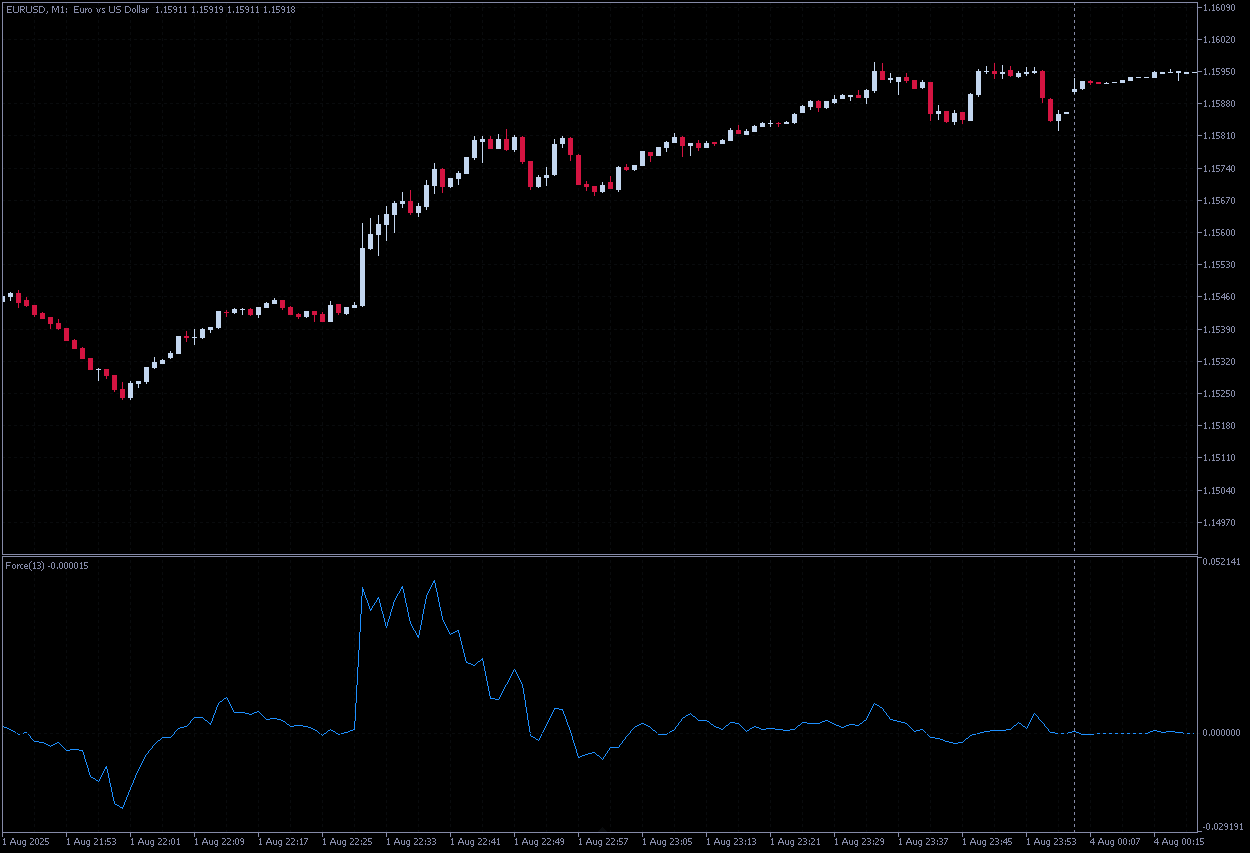Select the 1 Aug 22:25 time label
This screenshot has height=853, width=1250.
pos(346,842)
